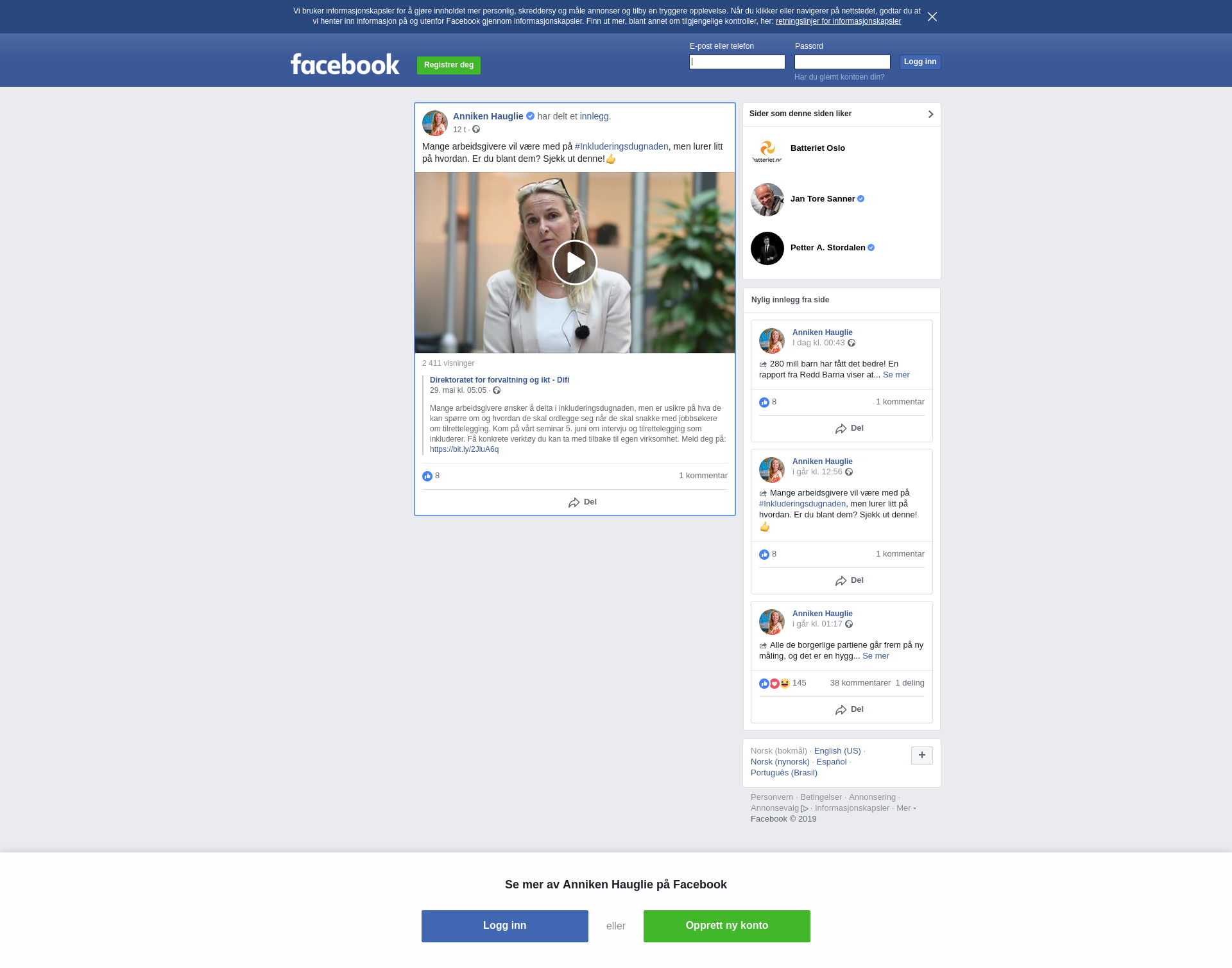Click the globe icon next to i går kl. 01:17
The width and height of the screenshot is (1232, 968).
[849, 624]
